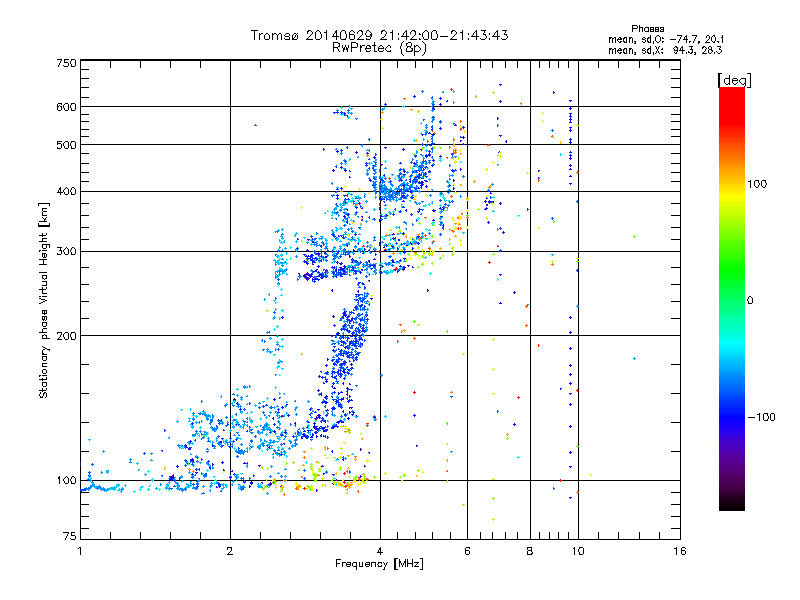Click the y-axis tick label "500"
Image resolution: width=800 pixels, height=600 pixels.
[67, 145]
